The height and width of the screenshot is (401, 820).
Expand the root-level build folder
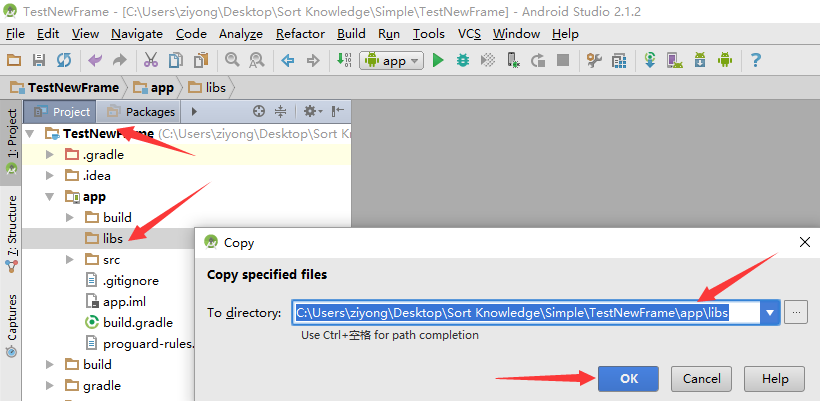(50, 364)
